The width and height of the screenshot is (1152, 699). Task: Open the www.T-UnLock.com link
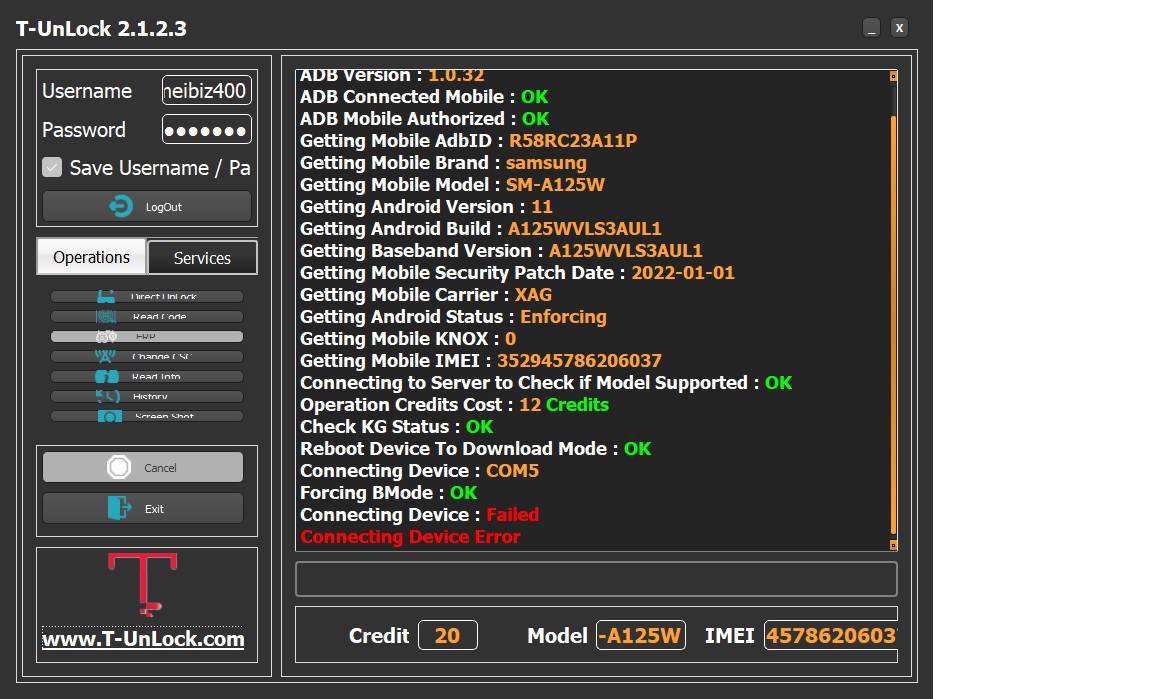point(143,639)
